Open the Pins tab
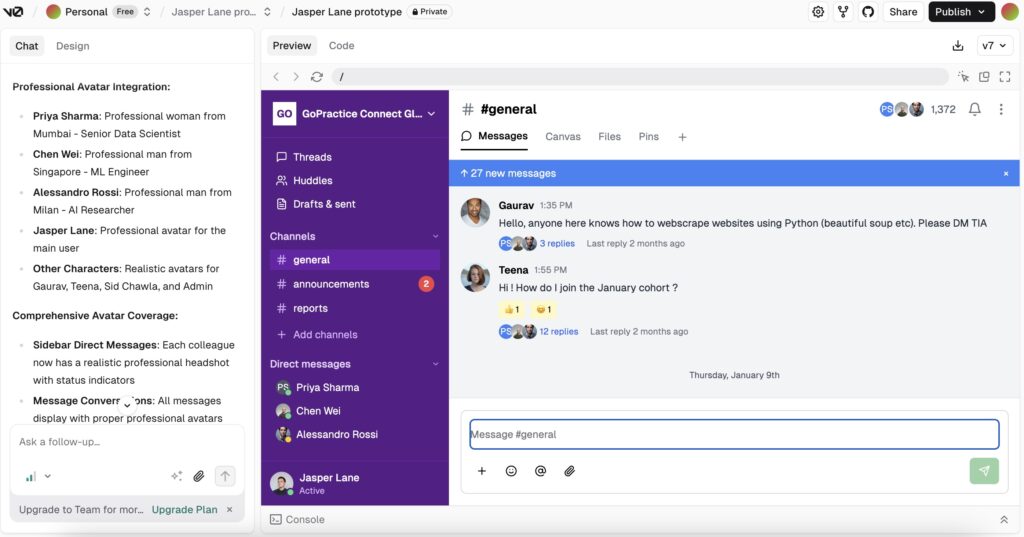Screen dimensions: 1024x537 coord(648,137)
